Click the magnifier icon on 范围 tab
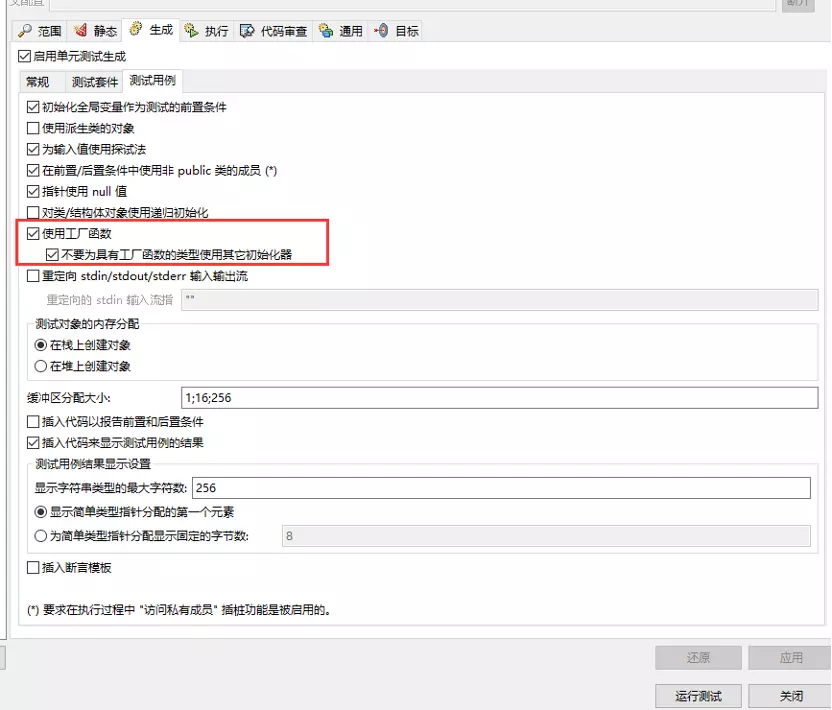 pyautogui.click(x=25, y=31)
